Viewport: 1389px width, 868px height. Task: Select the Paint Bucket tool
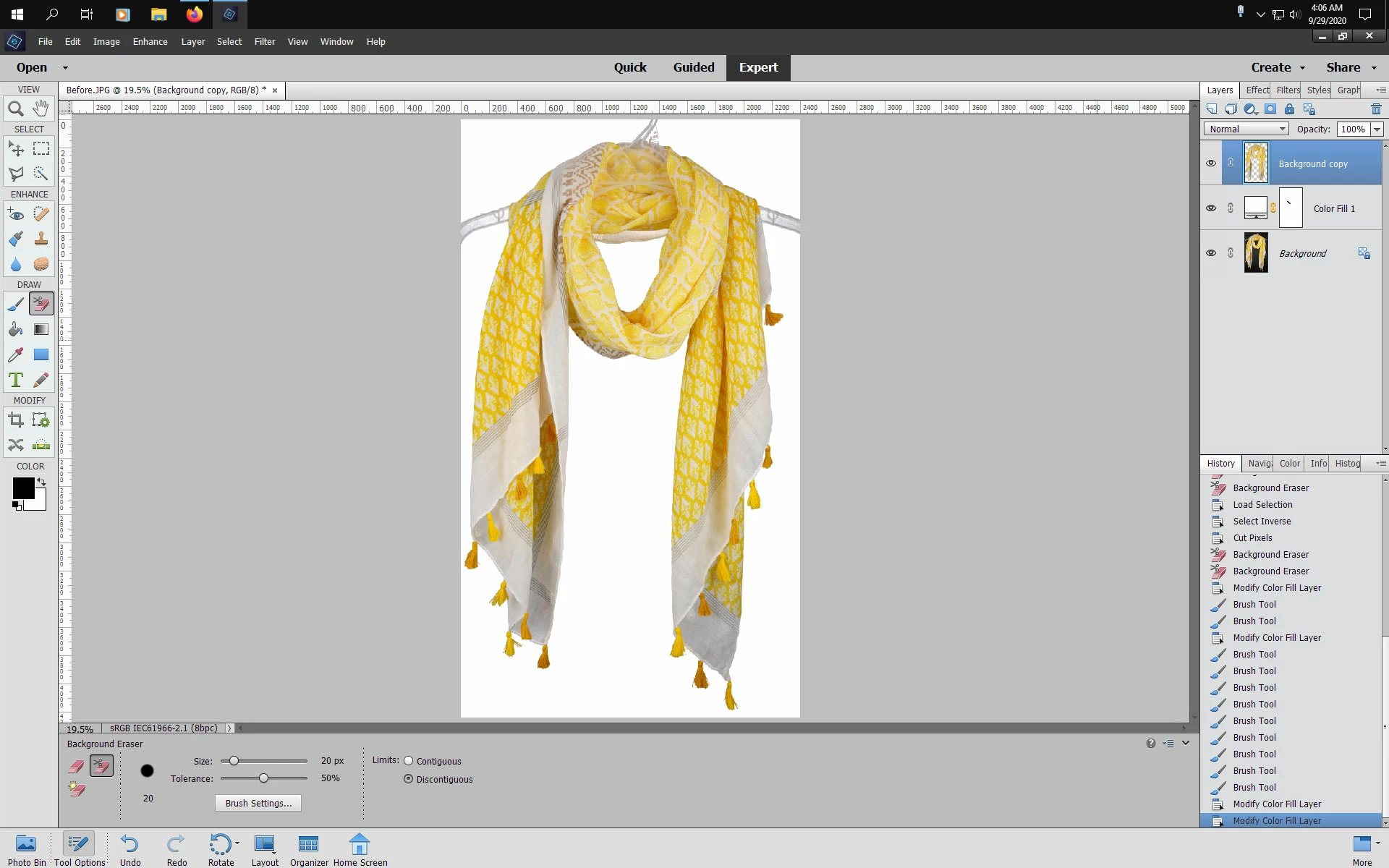[x=15, y=330]
